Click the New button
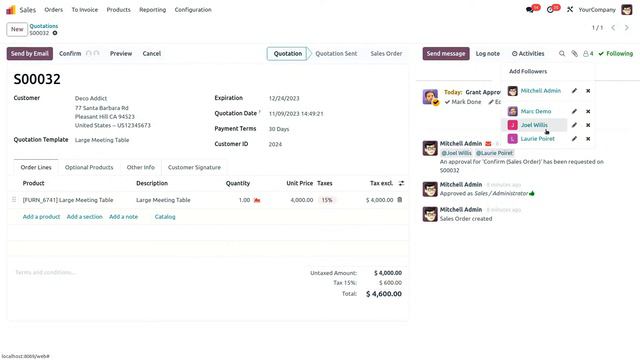The image size is (640, 360). click(17, 29)
